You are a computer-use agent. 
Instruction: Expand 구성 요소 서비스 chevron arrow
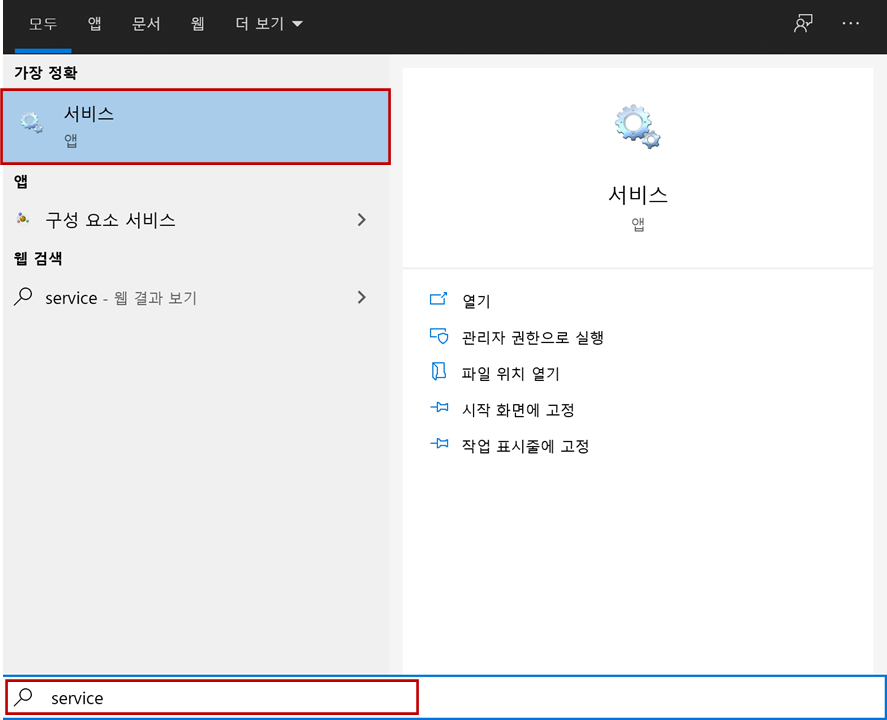click(361, 219)
